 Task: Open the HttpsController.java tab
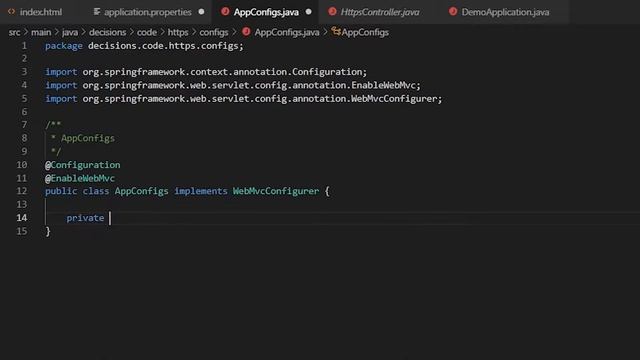[x=380, y=12]
